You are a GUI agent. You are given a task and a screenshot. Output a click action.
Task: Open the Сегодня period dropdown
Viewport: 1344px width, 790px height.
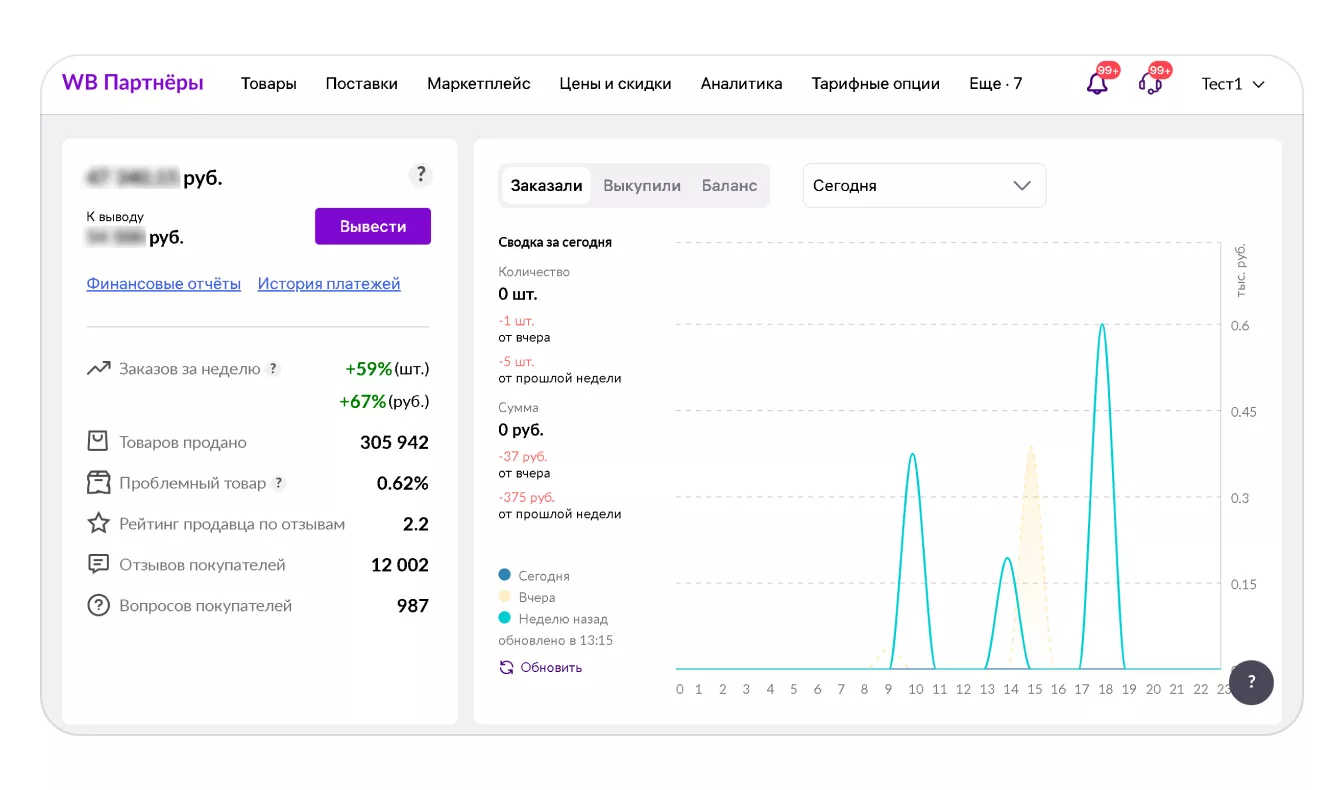pos(924,186)
